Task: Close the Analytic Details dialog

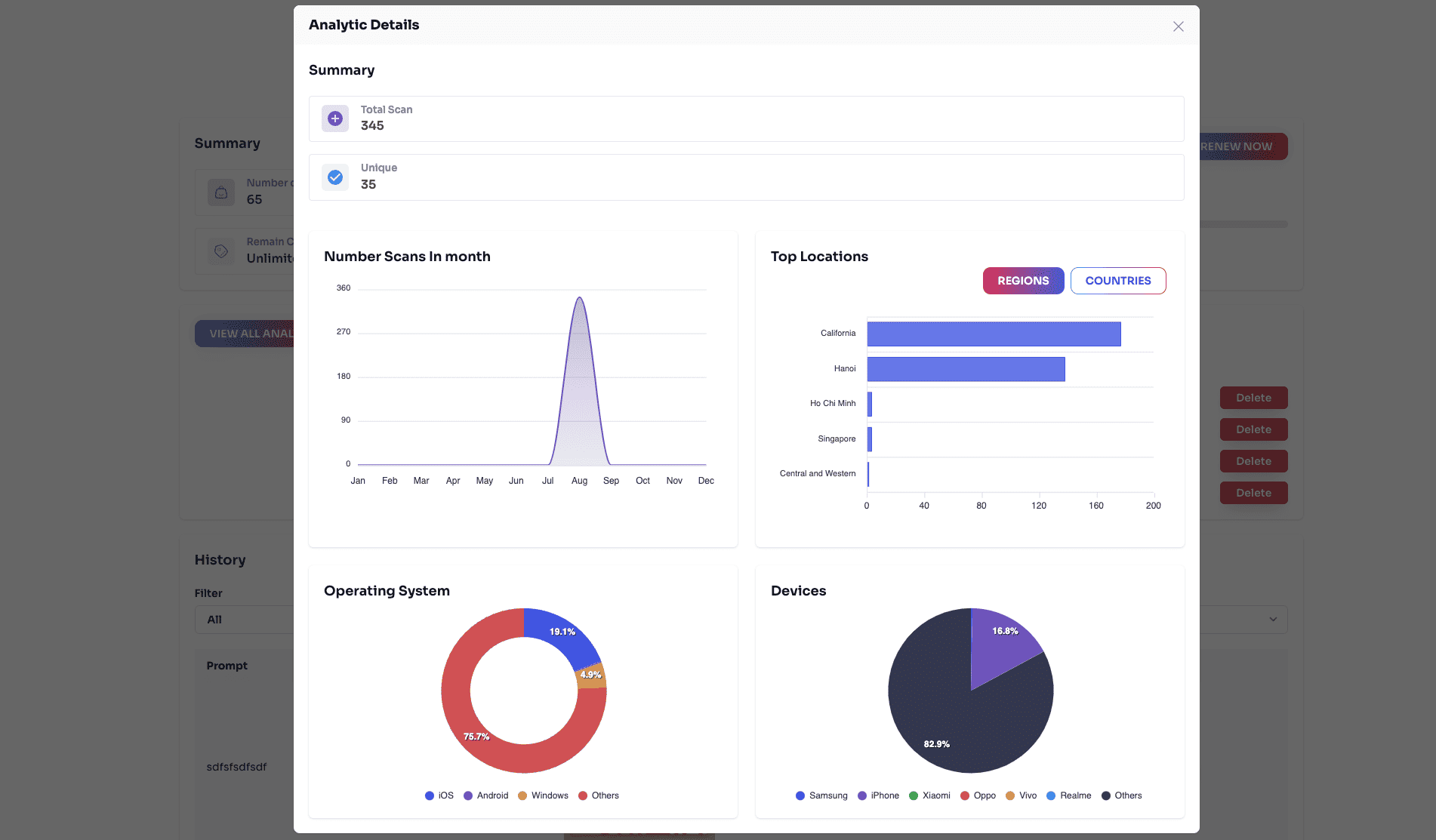Action: tap(1178, 26)
